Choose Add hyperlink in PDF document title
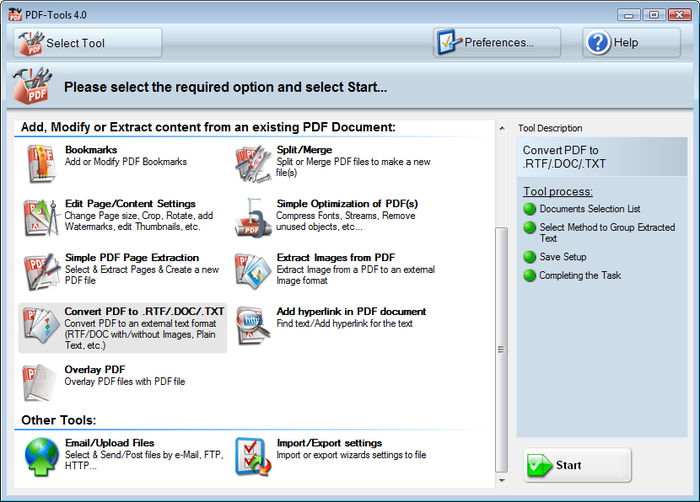 pos(351,311)
